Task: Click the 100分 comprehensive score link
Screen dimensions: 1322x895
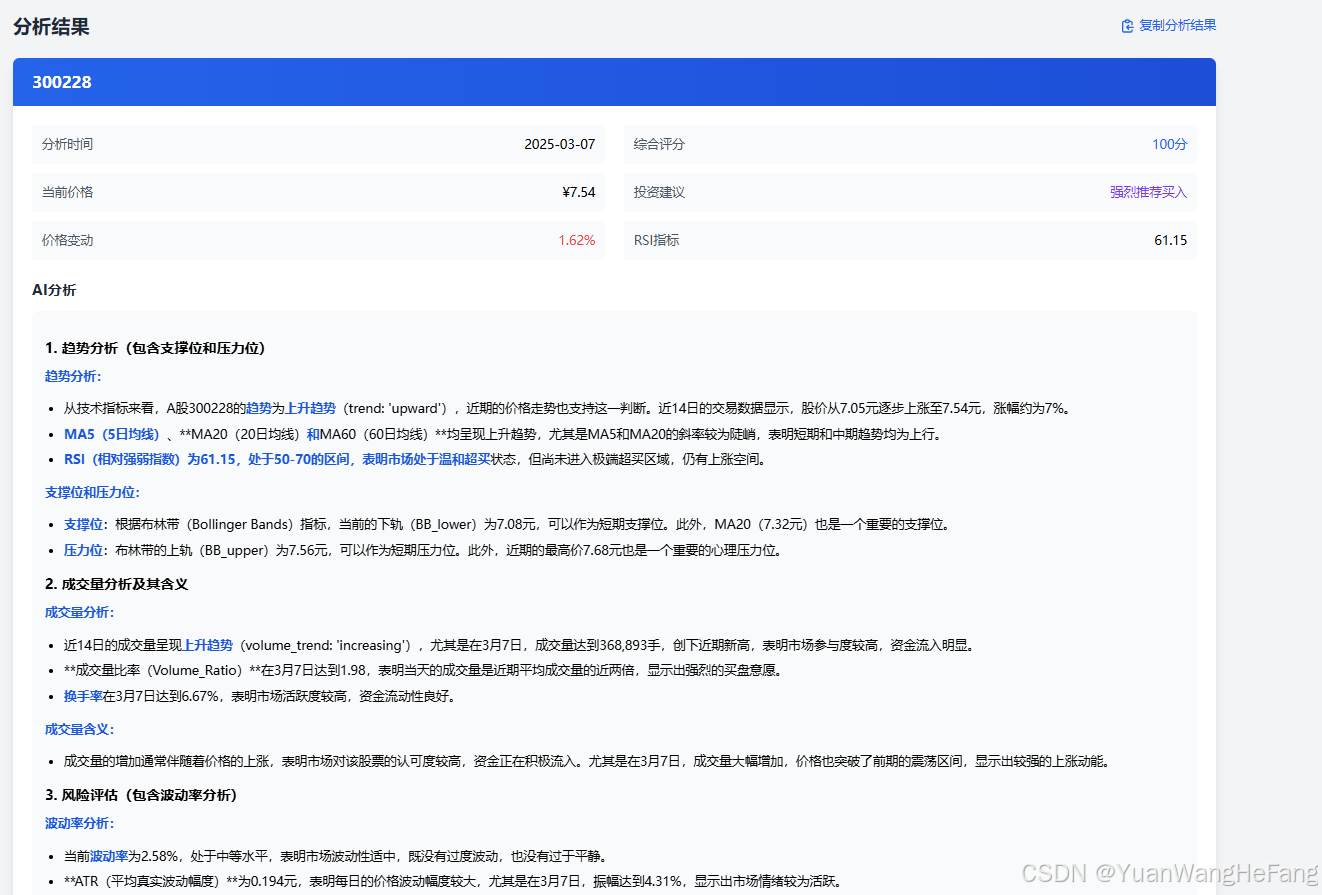Action: click(x=1169, y=144)
